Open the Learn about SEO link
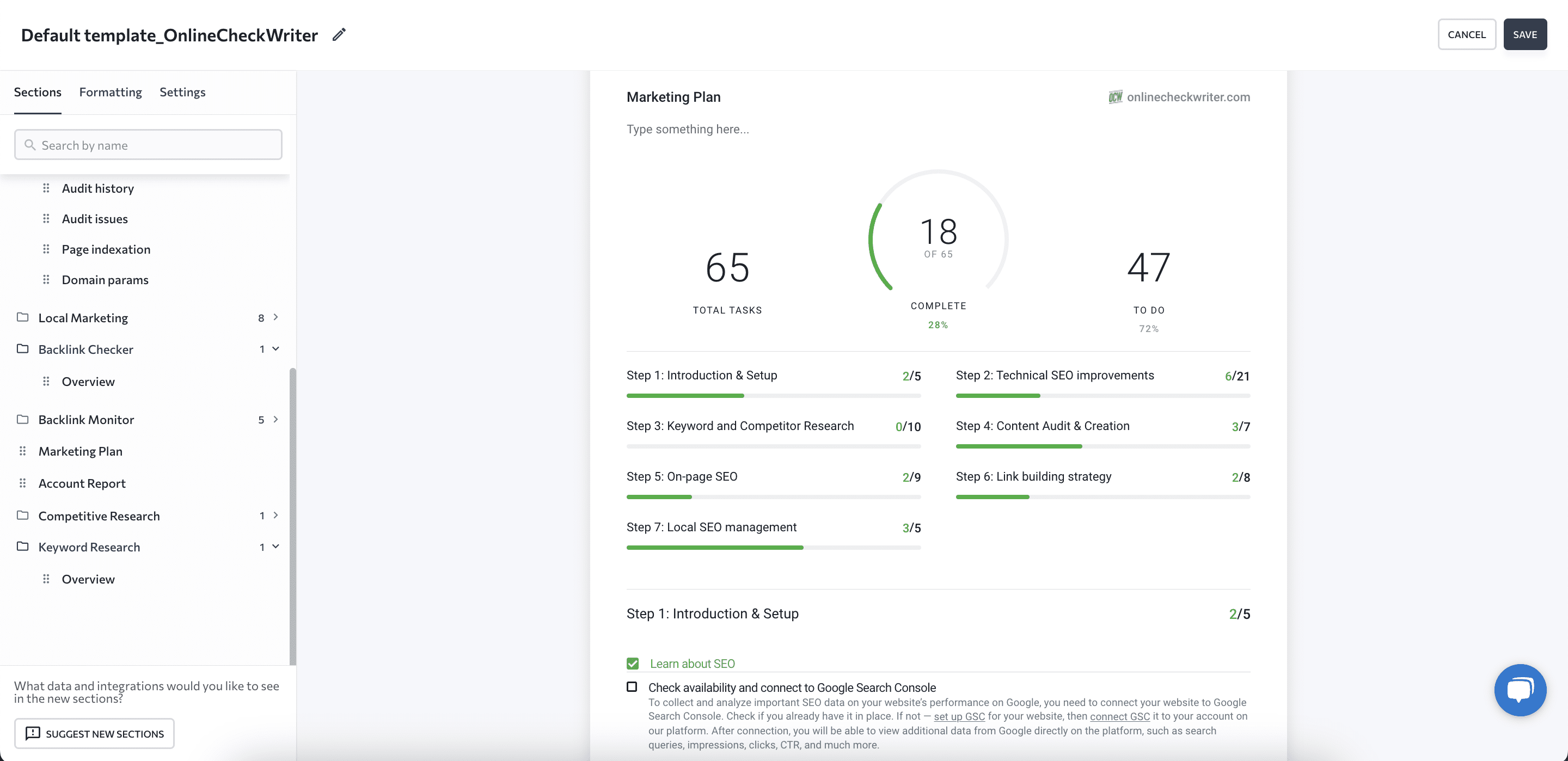The width and height of the screenshot is (1568, 761). pos(692,664)
